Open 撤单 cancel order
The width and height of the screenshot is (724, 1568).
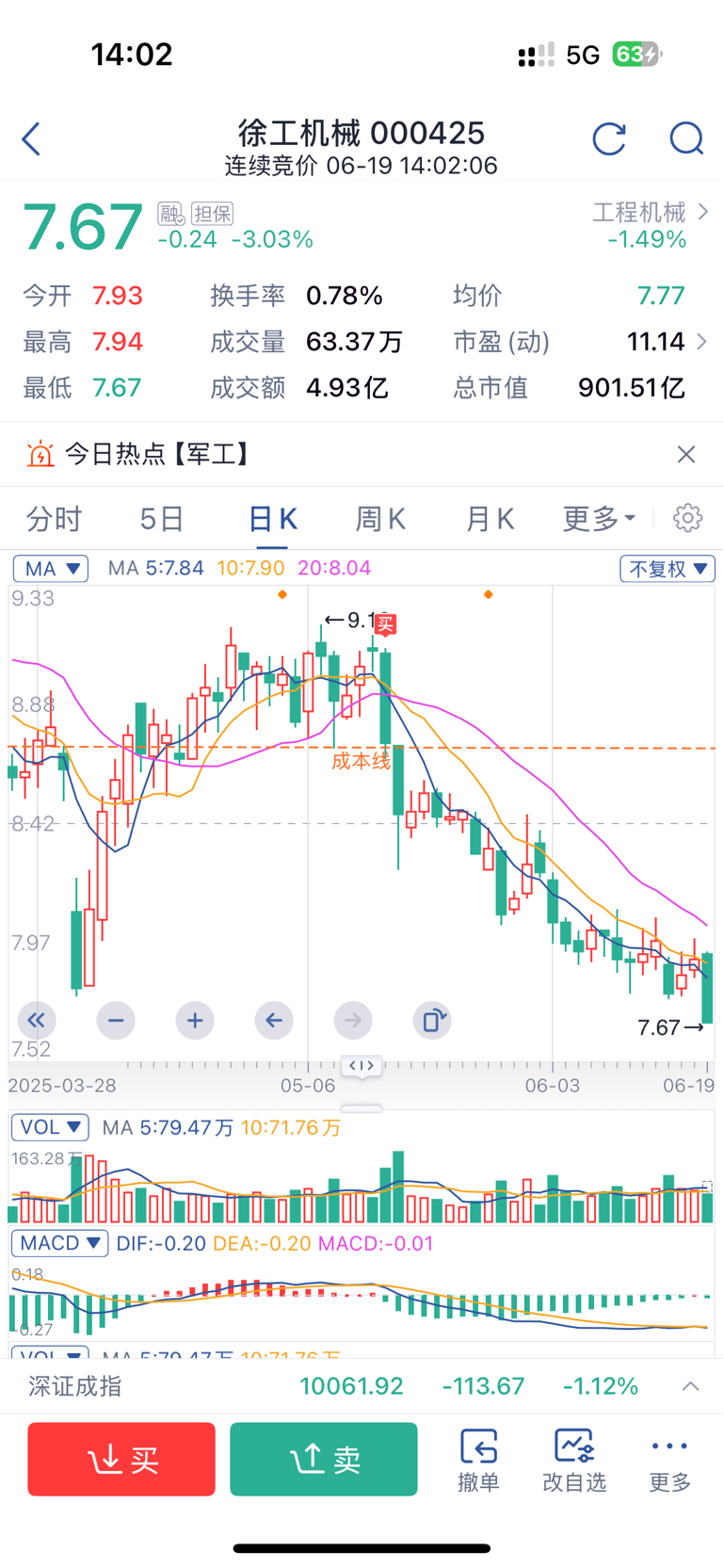pyautogui.click(x=478, y=1460)
